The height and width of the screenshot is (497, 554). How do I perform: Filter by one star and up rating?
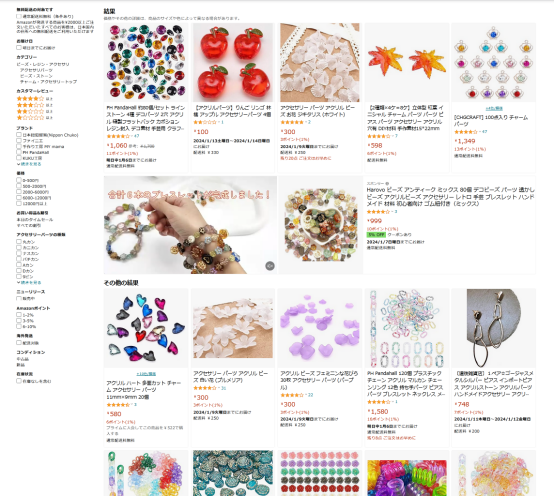pos(35,117)
